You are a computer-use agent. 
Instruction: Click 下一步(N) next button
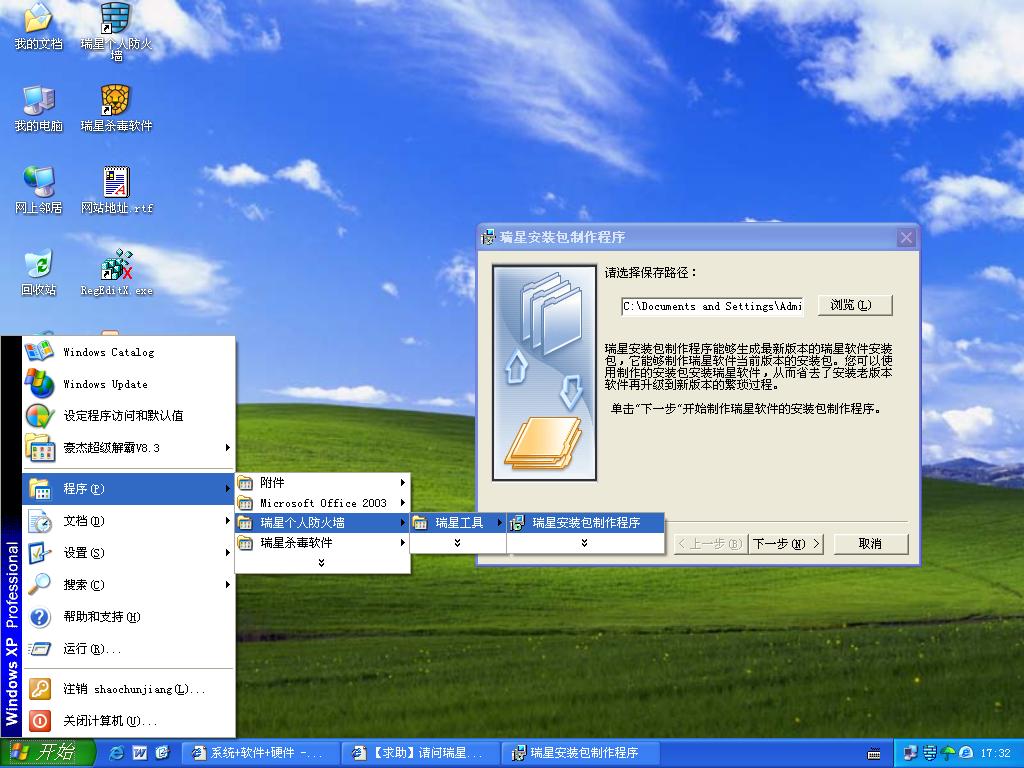coord(786,543)
